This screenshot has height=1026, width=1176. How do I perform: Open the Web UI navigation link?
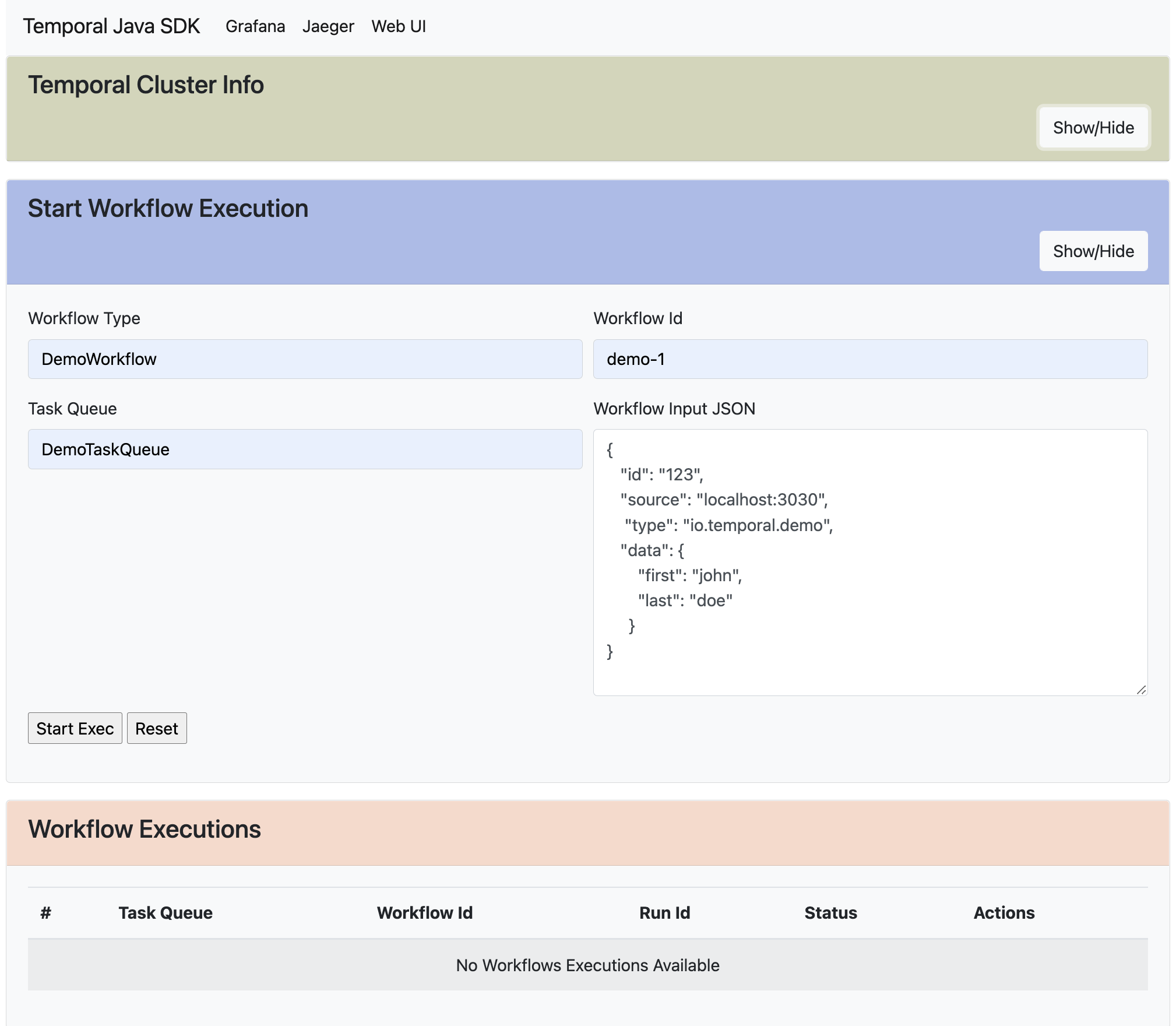click(x=399, y=26)
